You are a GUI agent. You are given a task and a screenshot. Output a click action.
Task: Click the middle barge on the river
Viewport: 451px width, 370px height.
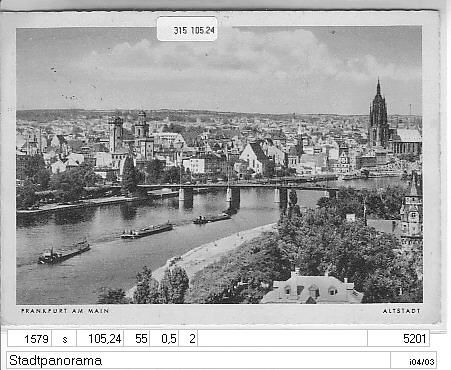click(x=147, y=230)
